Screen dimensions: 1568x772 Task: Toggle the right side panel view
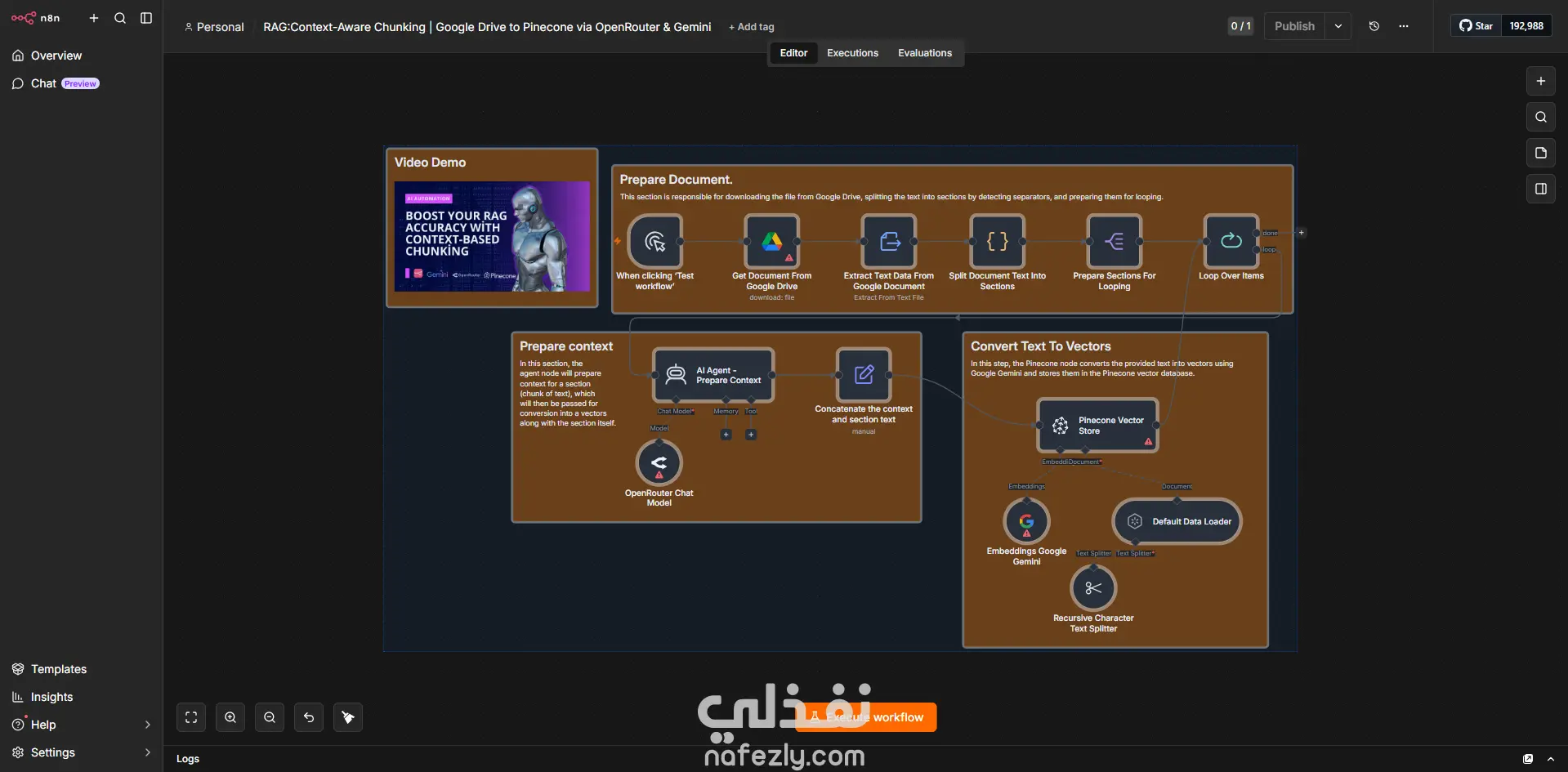click(1541, 189)
